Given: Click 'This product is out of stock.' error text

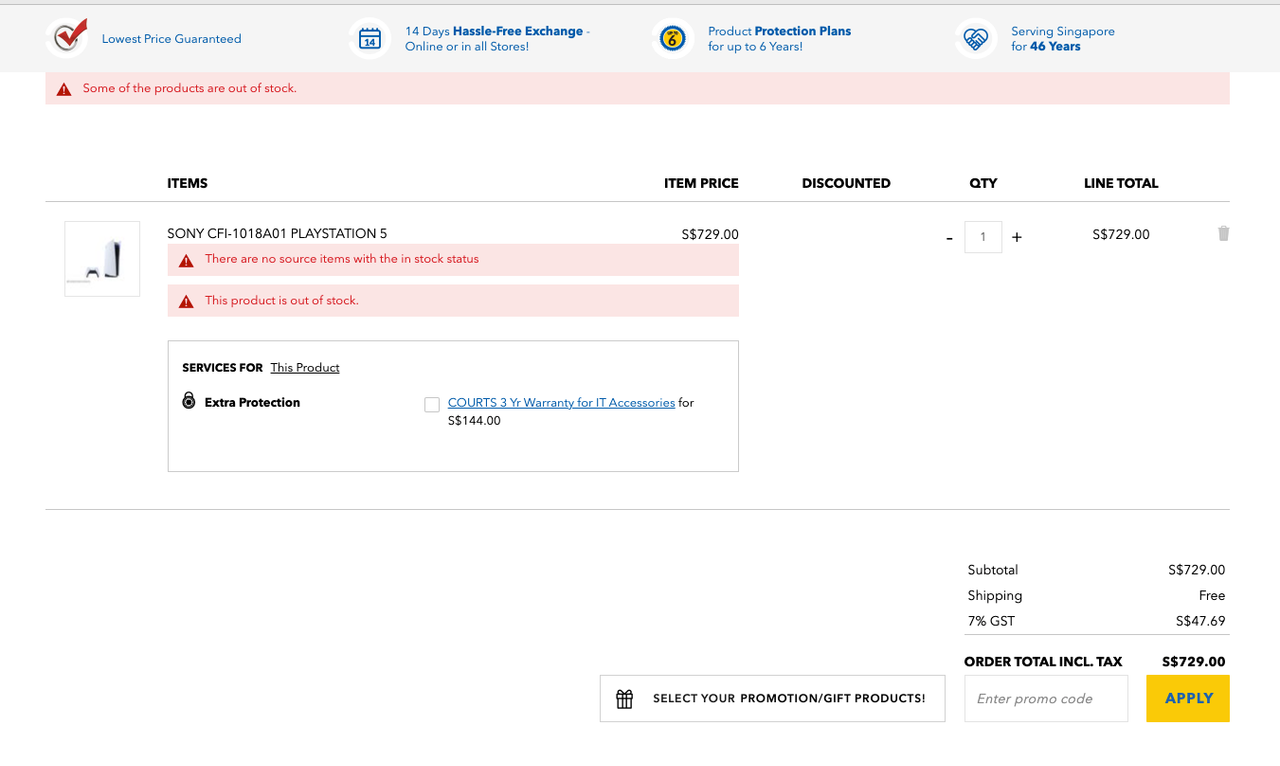Looking at the screenshot, I should (x=282, y=300).
